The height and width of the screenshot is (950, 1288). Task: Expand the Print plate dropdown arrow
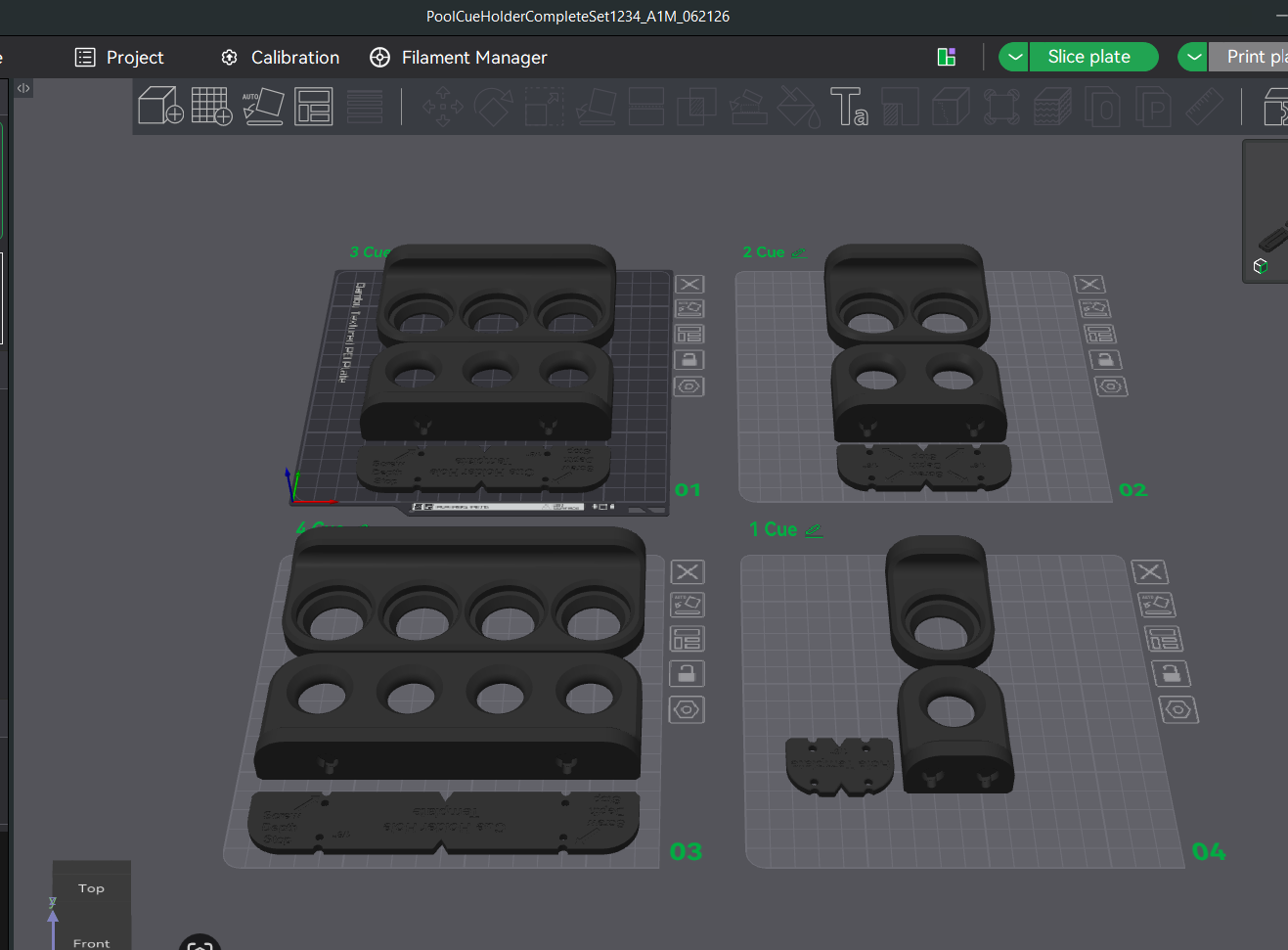(1193, 57)
